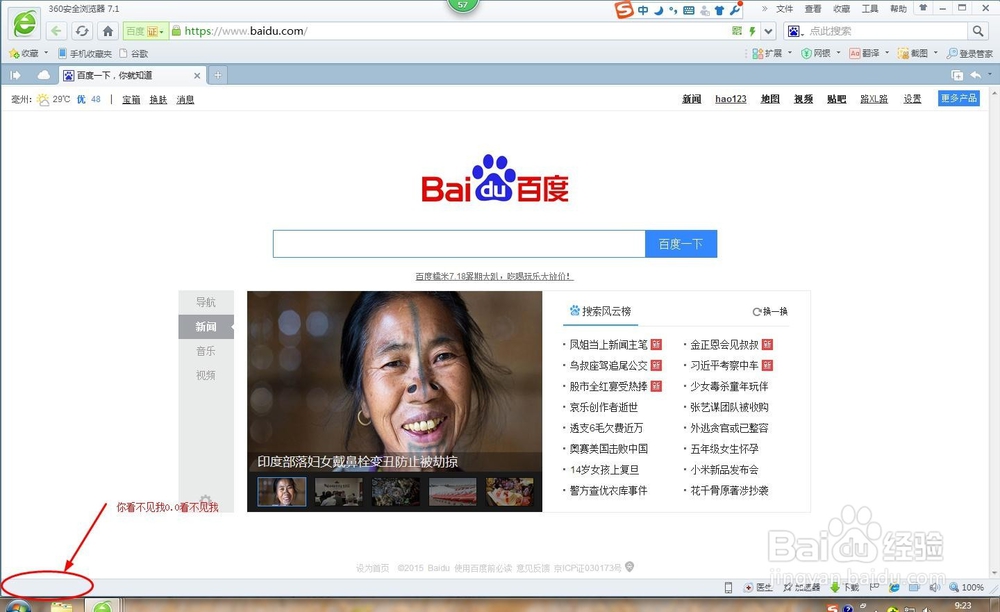This screenshot has height=612, width=1000.
Task: Open hot search 凤姐当上新闻主笔
Action: (608, 345)
